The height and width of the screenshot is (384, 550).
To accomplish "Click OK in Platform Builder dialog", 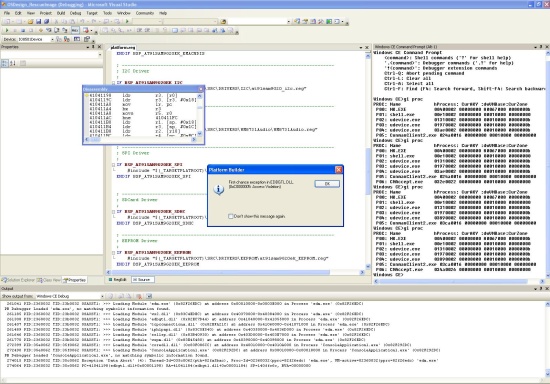I will 327,184.
